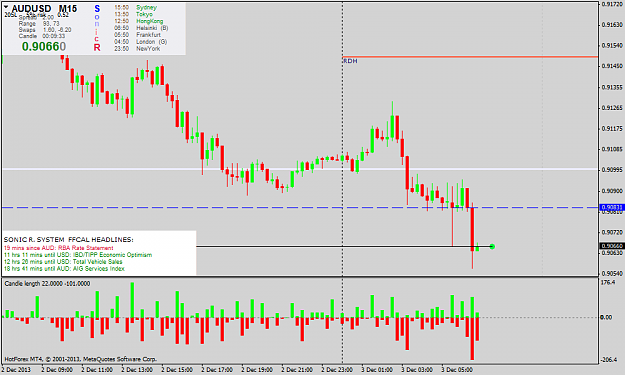The width and height of the screenshot is (625, 375).
Task: Click the SONIC R. SYSTEM FFCAL HEADLINES heading
Action: (69, 240)
